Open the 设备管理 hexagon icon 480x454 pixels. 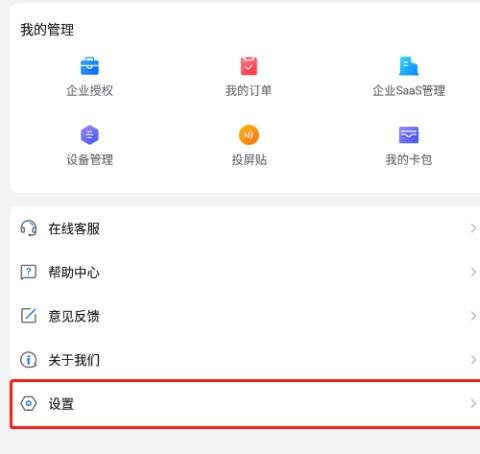(x=90, y=135)
